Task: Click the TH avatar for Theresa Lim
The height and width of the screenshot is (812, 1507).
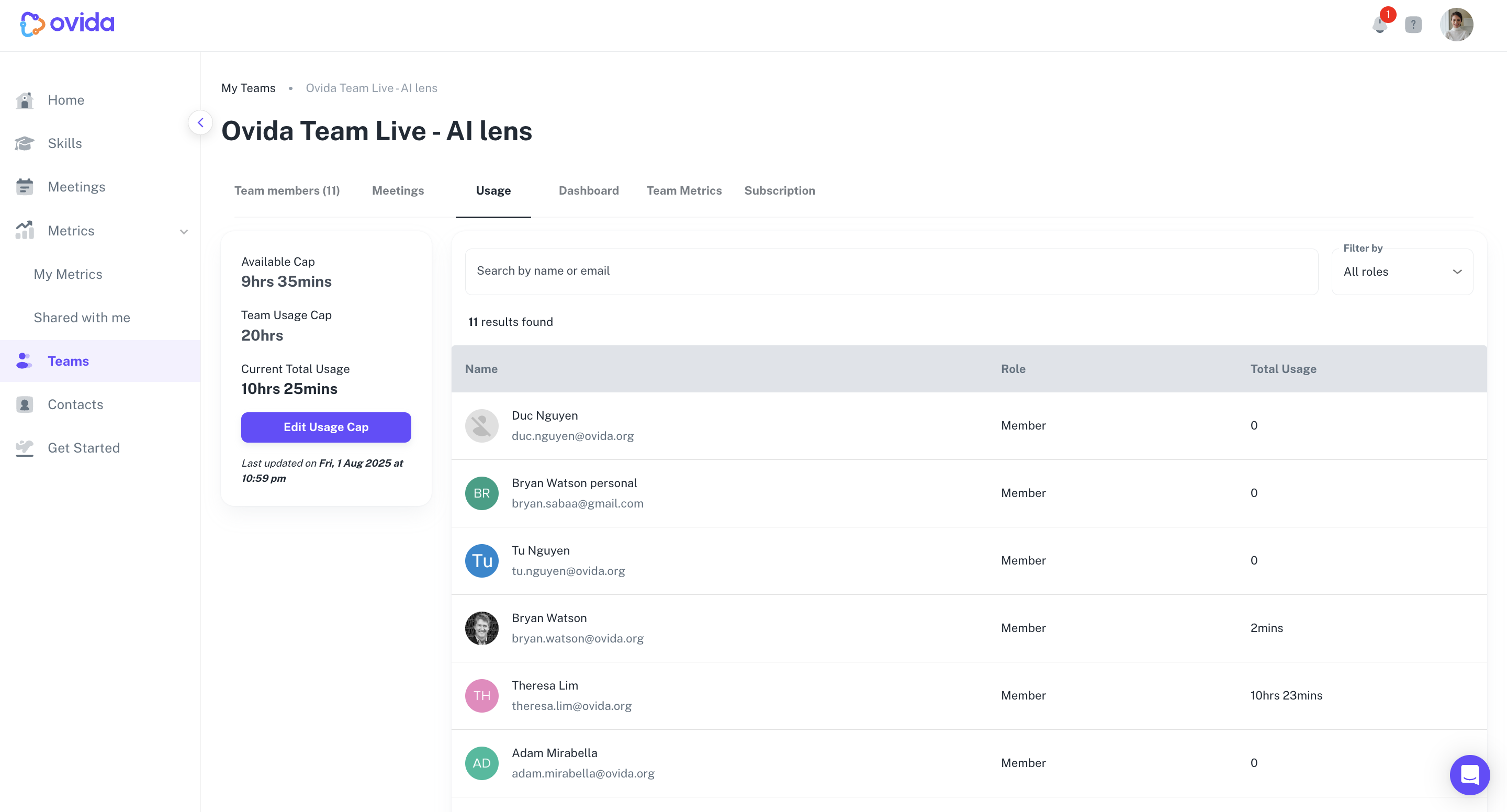Action: (x=481, y=696)
